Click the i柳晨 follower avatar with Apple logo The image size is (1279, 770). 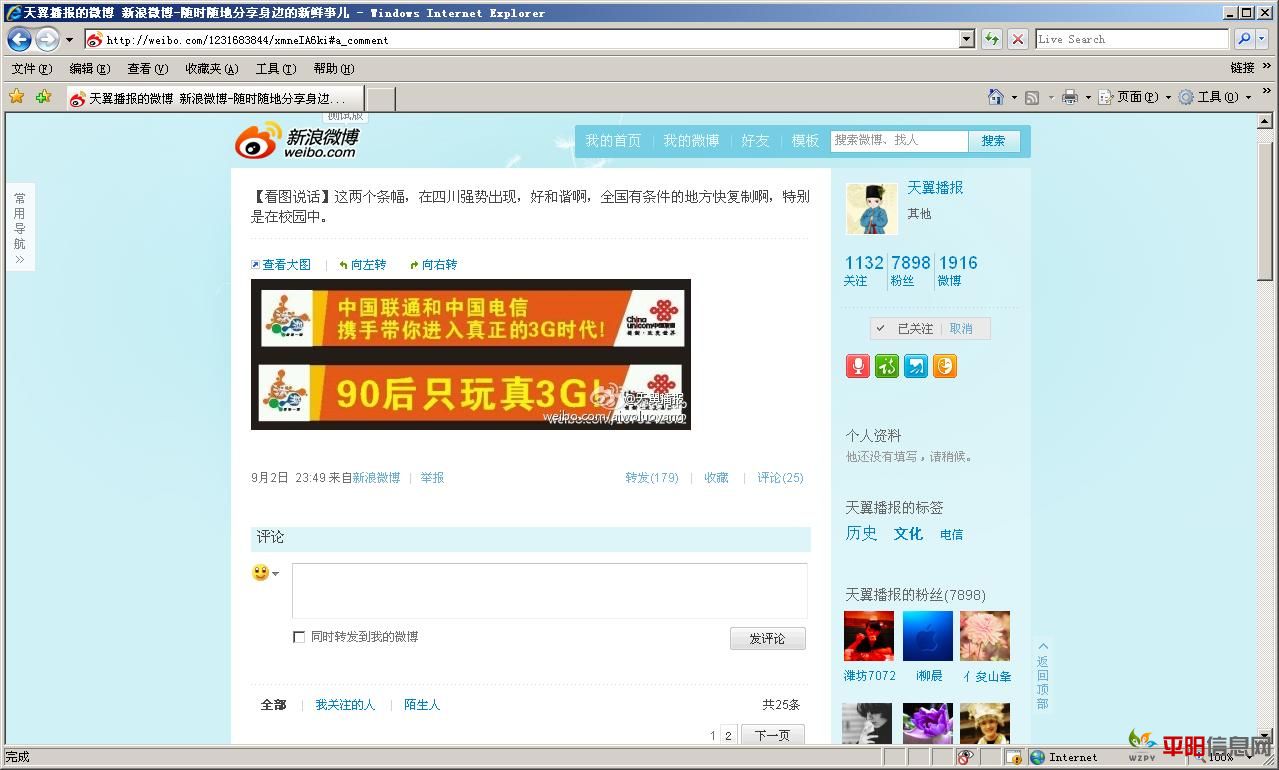928,636
